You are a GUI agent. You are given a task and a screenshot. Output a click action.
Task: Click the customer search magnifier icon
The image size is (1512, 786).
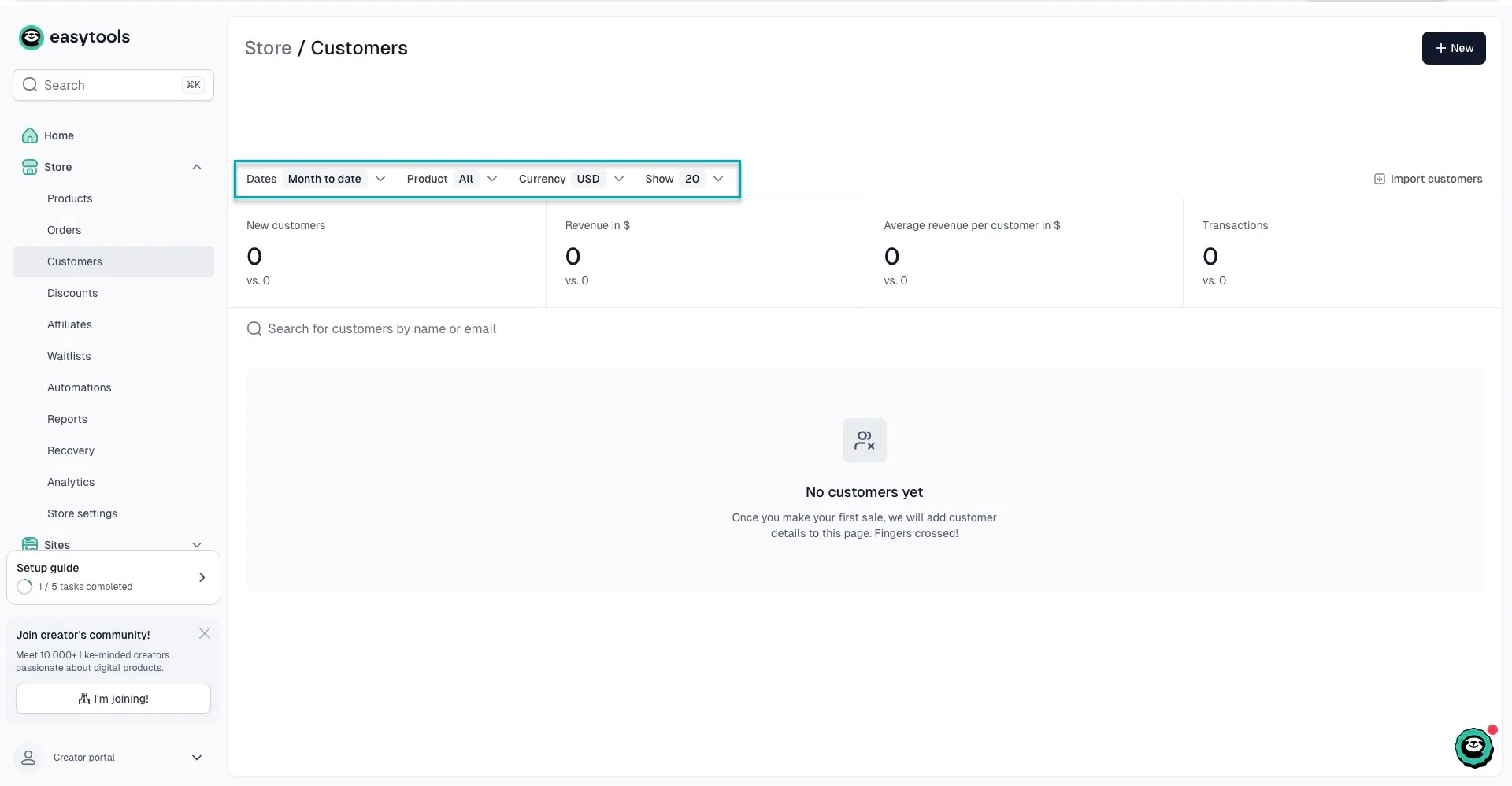pos(254,328)
